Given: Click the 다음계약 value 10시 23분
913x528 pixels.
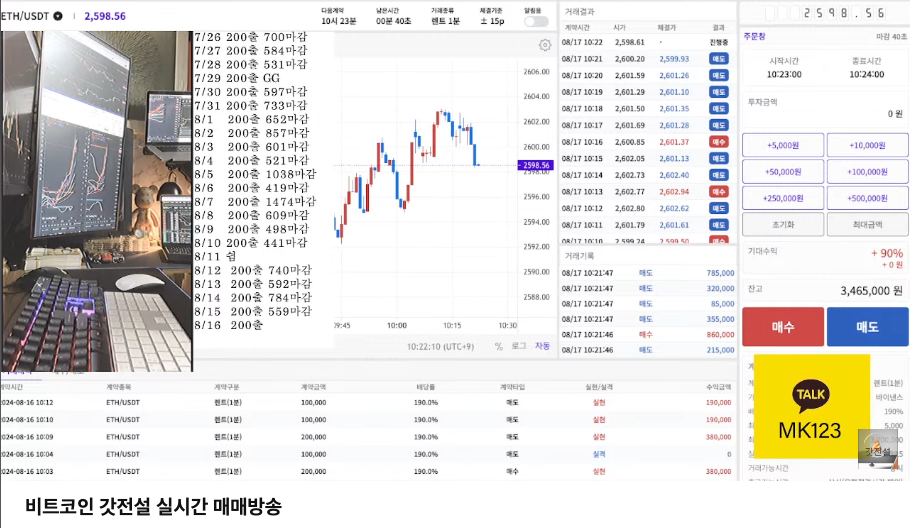Looking at the screenshot, I should point(338,21).
